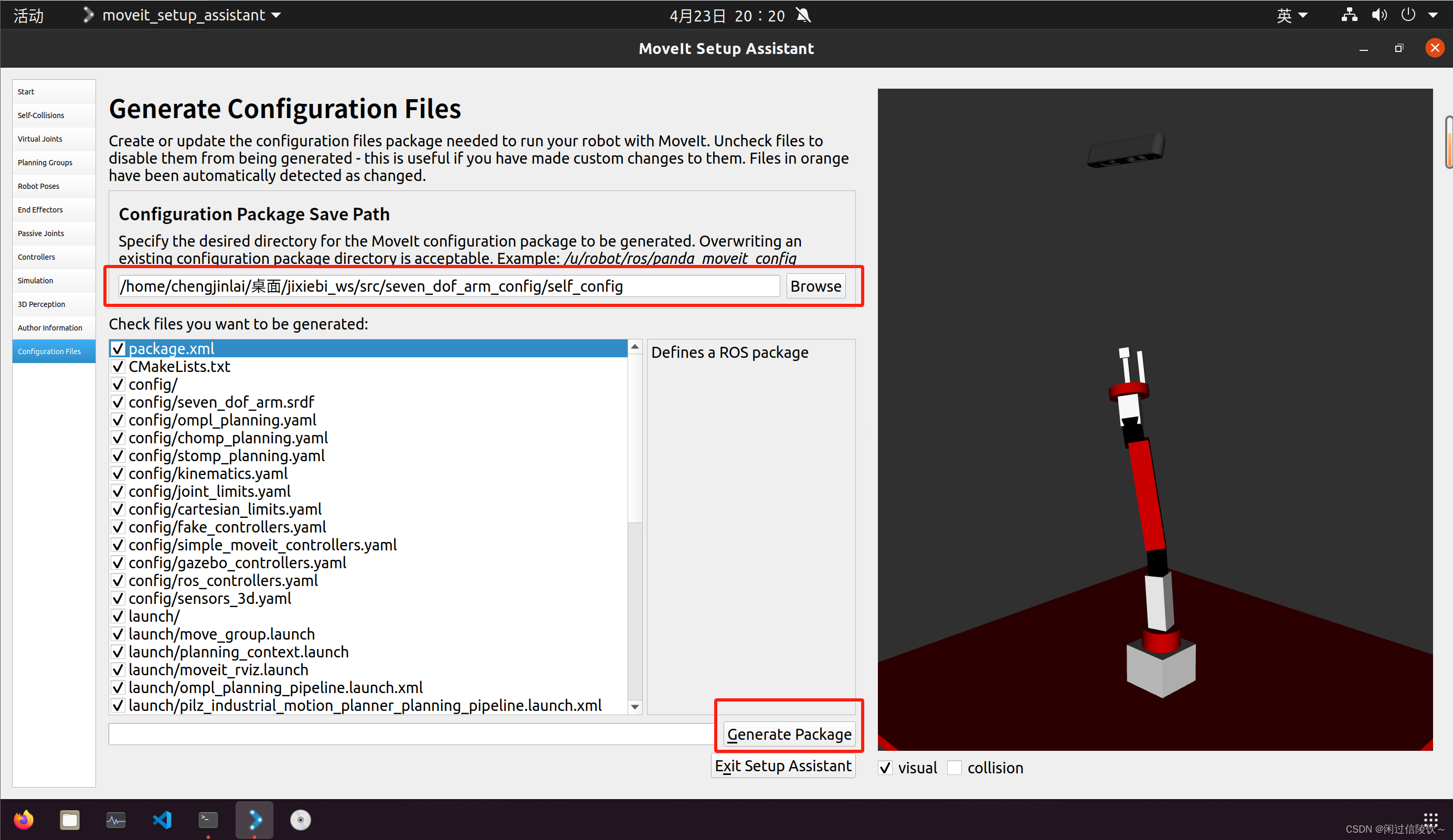1453x840 pixels.
Task: Click the configuration package path field
Action: [x=449, y=286]
